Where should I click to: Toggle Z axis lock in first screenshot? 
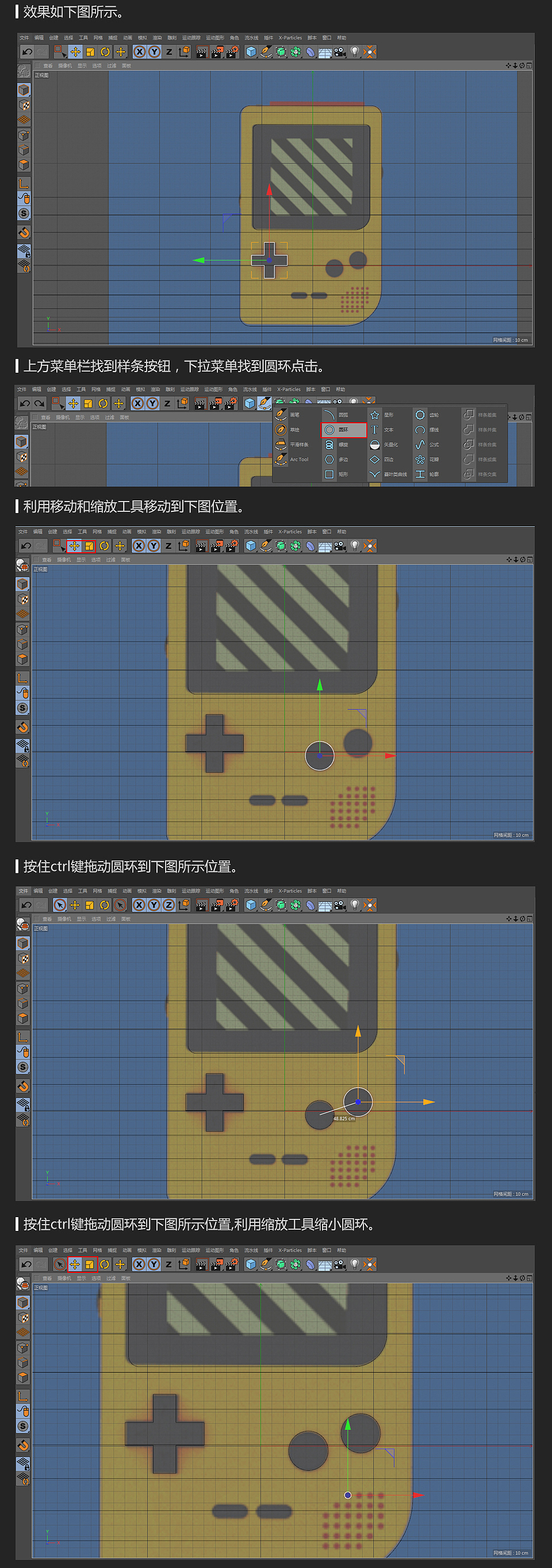pos(169,52)
